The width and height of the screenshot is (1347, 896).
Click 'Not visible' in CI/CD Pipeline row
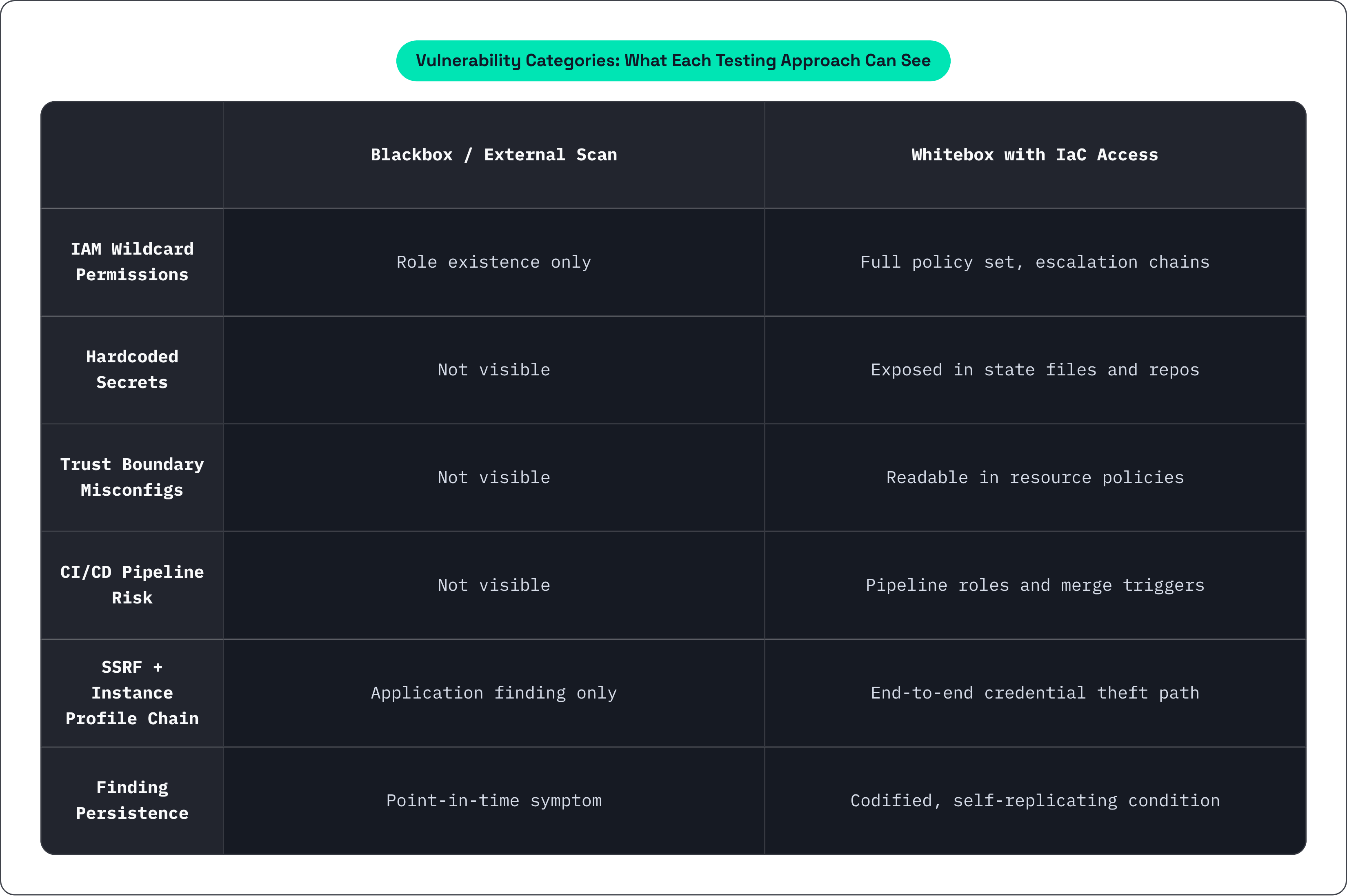tap(494, 585)
